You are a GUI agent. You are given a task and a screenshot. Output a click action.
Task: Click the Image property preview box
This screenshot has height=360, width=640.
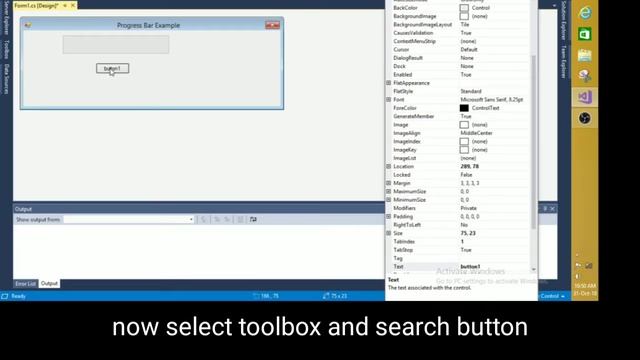point(464,125)
